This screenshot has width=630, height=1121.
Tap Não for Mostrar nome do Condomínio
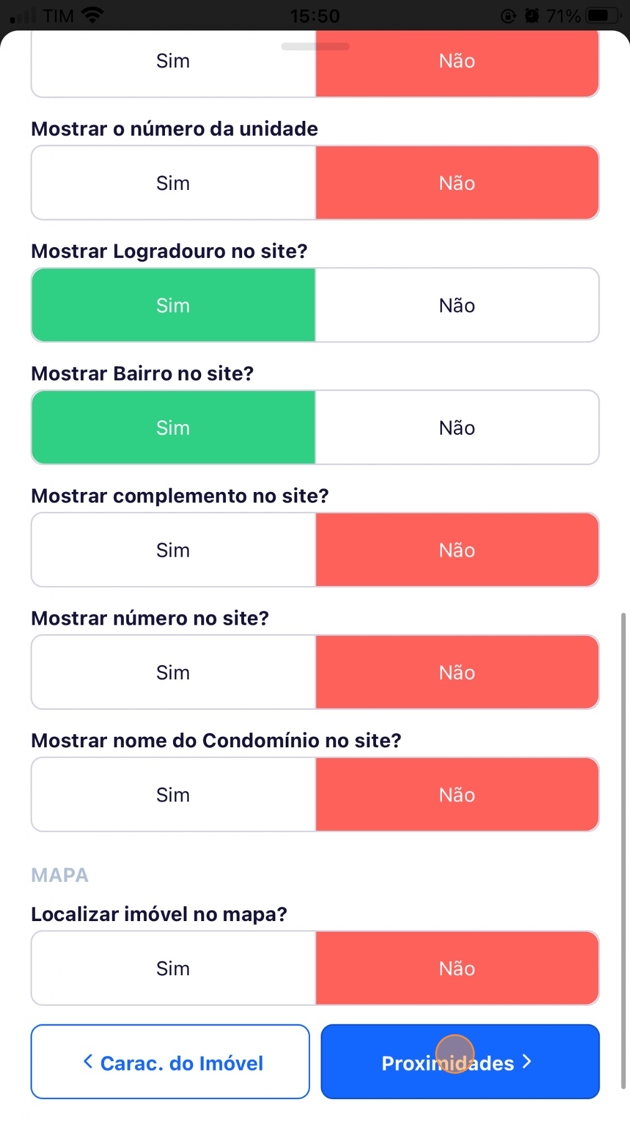point(457,795)
